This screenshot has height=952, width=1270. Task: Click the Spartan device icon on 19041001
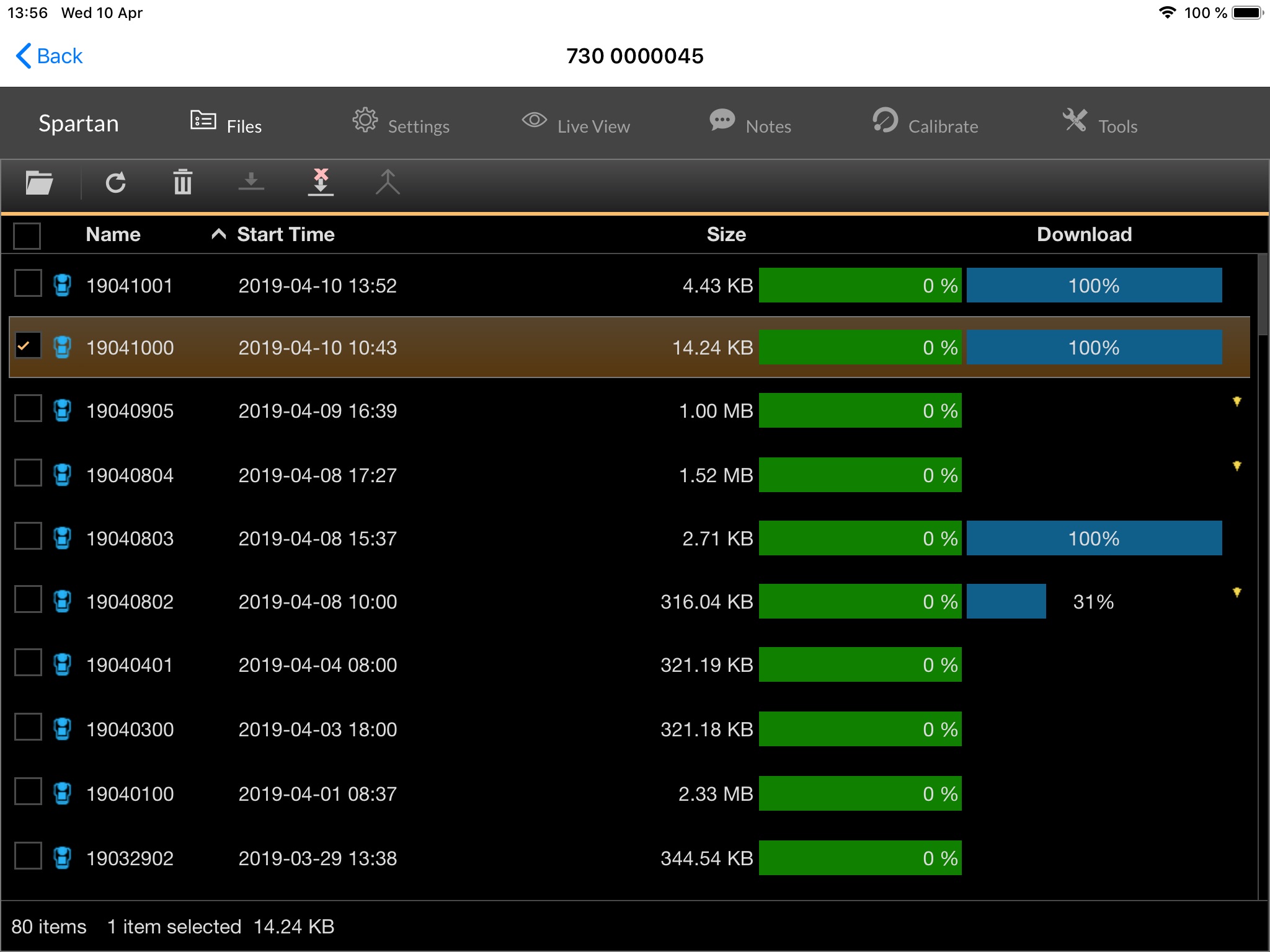click(63, 284)
